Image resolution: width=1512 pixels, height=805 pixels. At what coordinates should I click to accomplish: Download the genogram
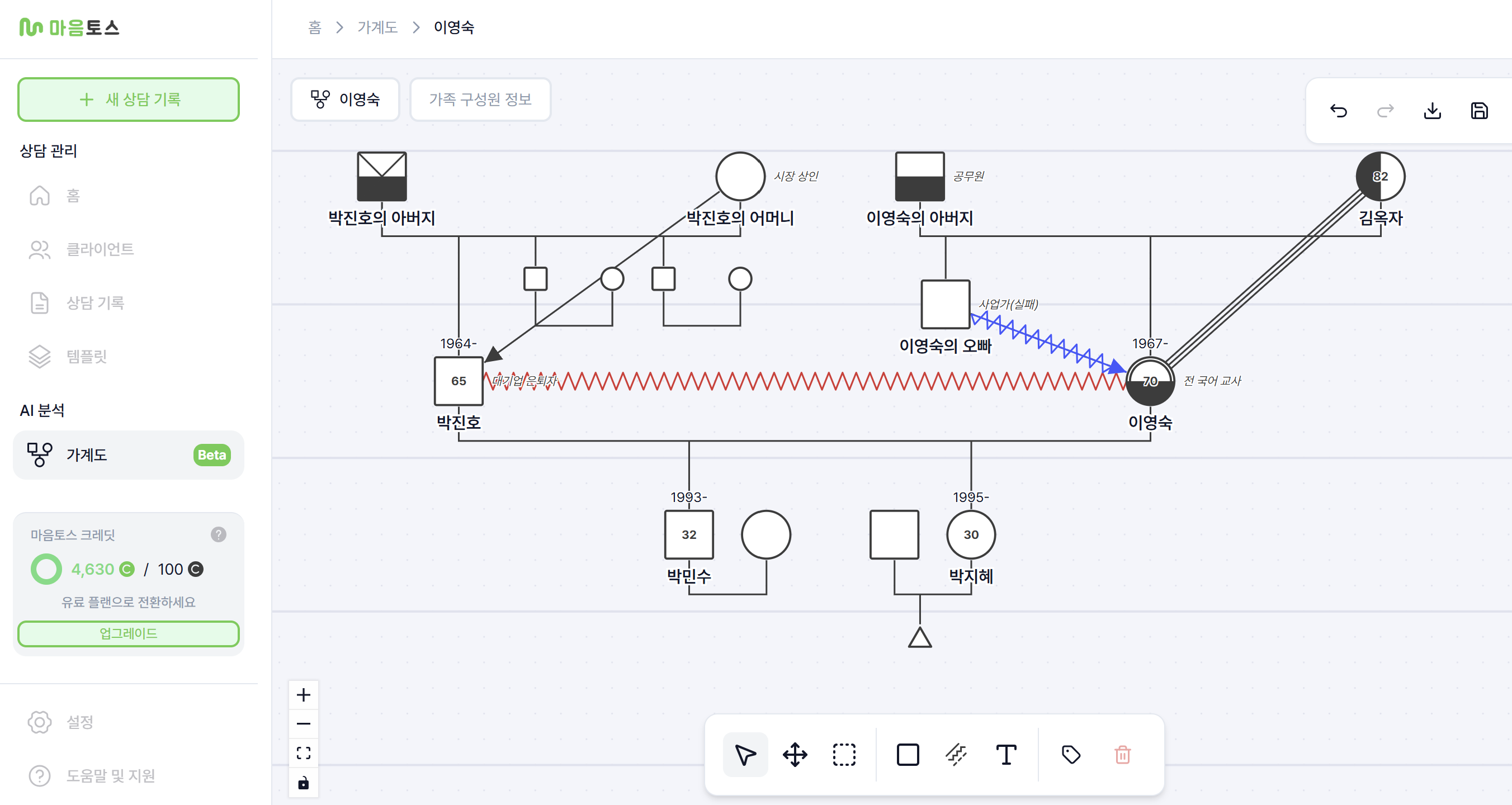[x=1432, y=111]
